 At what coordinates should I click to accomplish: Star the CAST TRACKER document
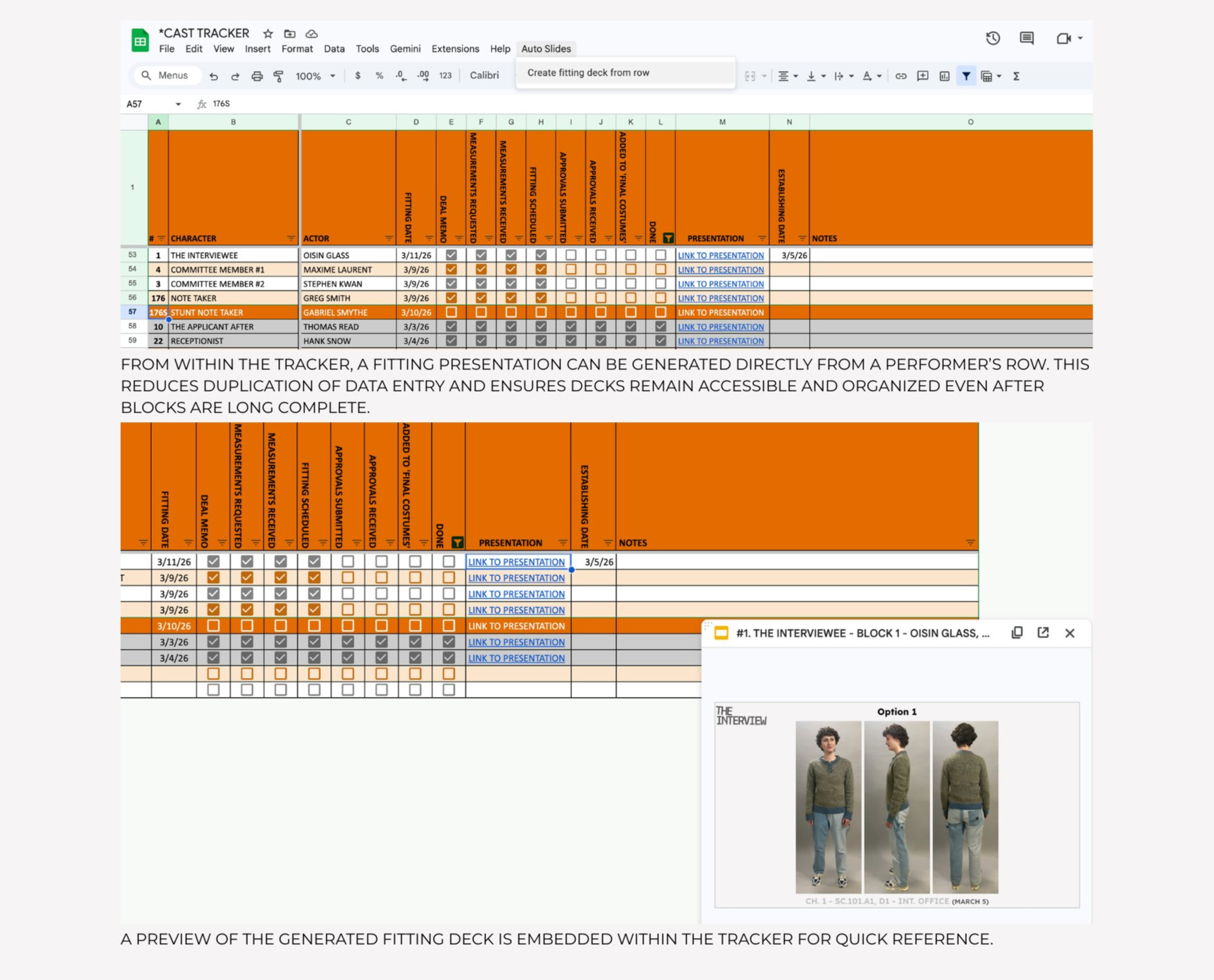coord(268,34)
